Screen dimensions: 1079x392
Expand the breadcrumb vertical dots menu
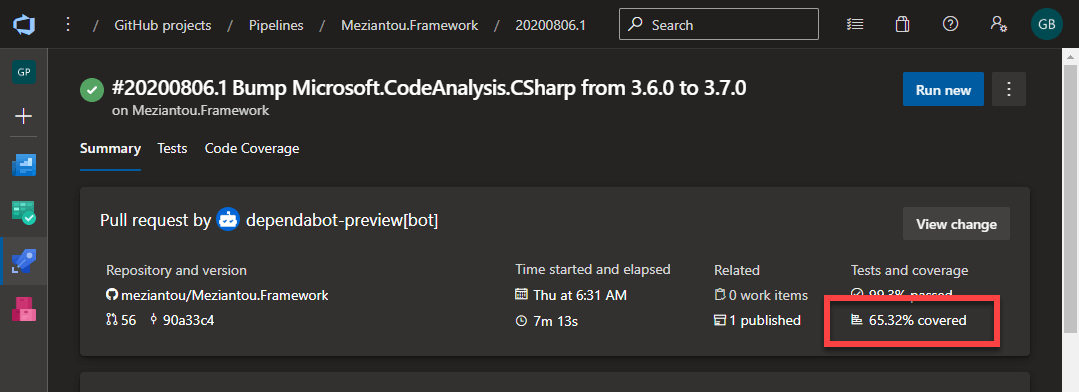point(67,25)
